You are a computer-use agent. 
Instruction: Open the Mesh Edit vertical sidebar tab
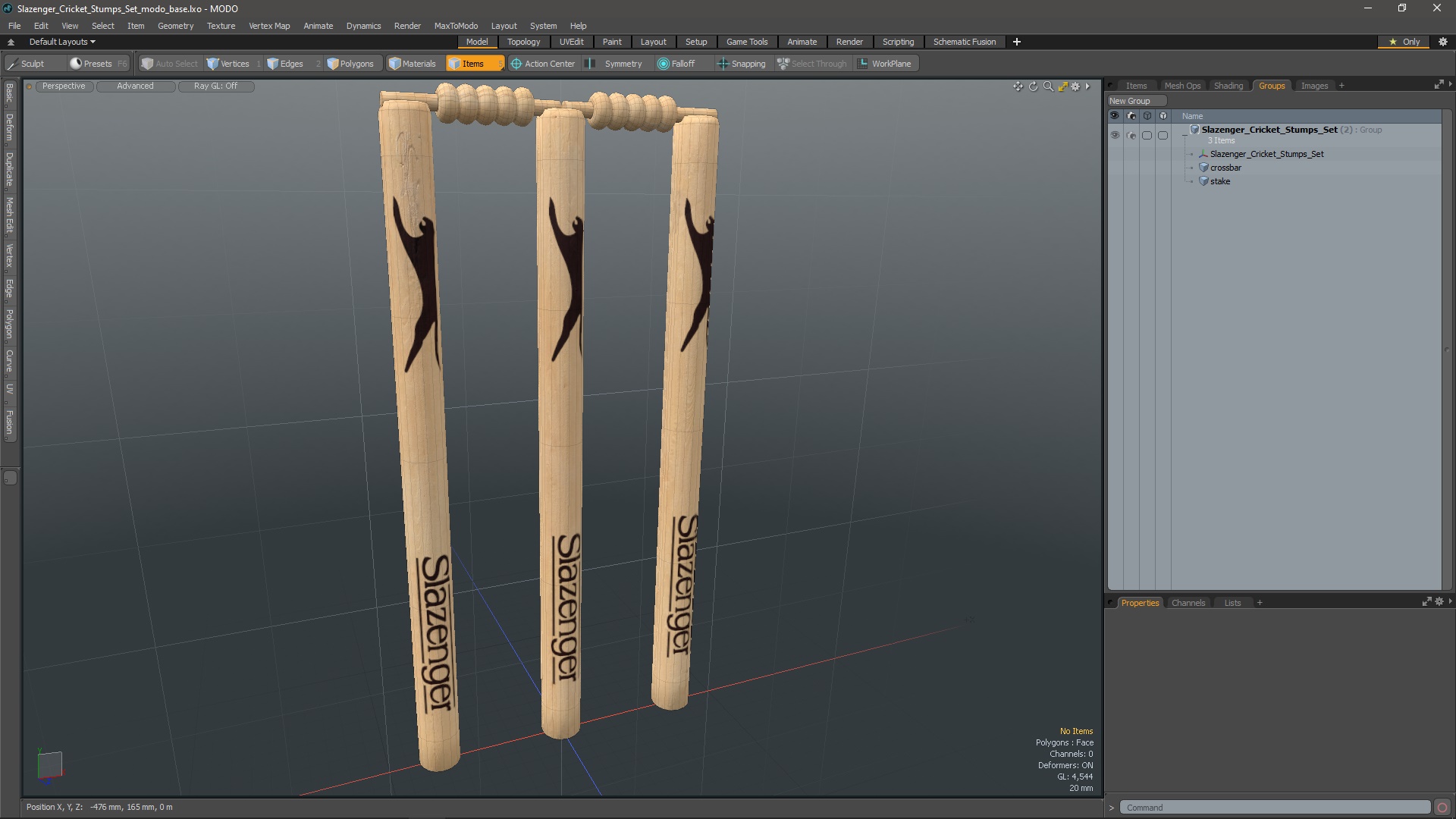tap(9, 215)
